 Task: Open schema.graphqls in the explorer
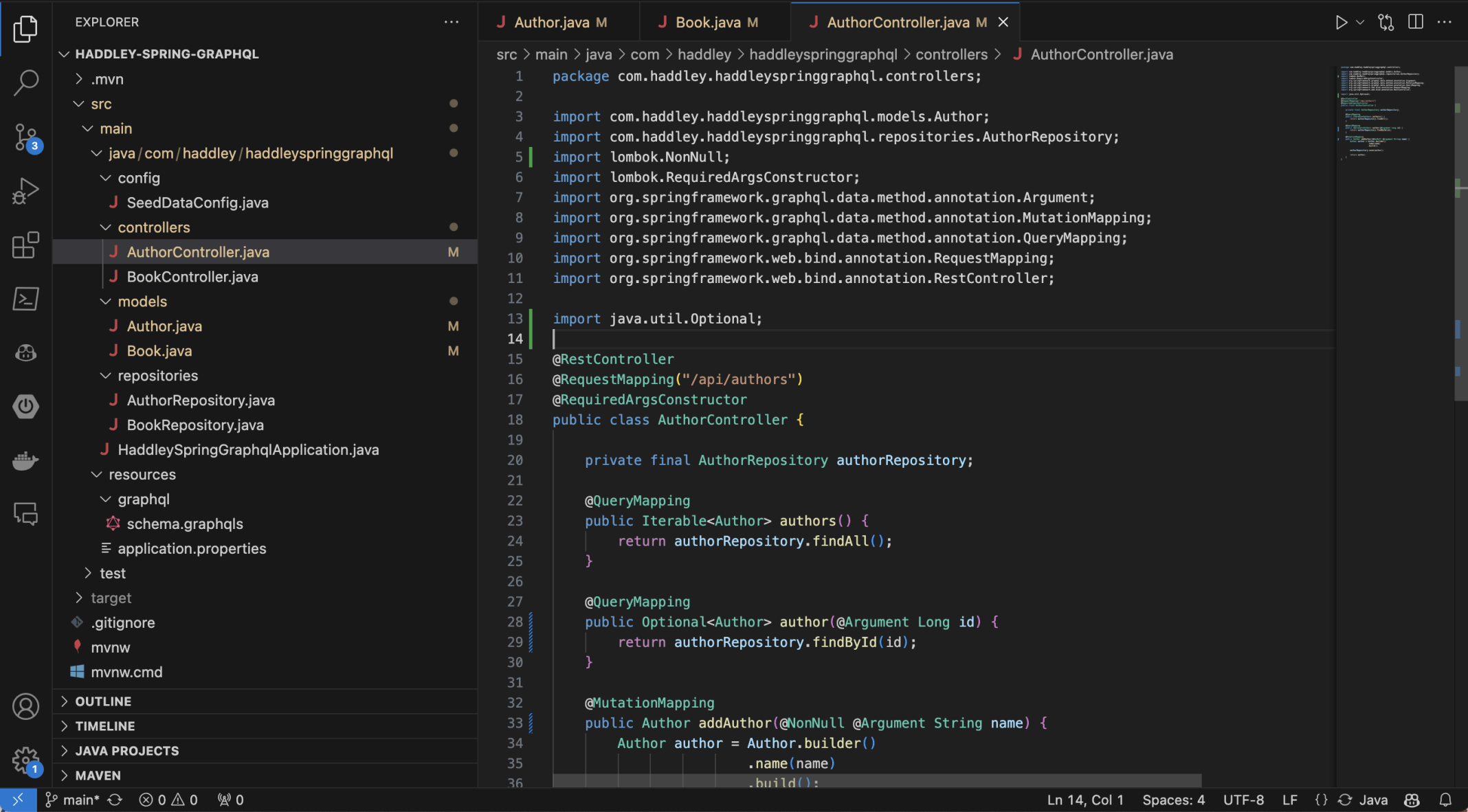184,523
